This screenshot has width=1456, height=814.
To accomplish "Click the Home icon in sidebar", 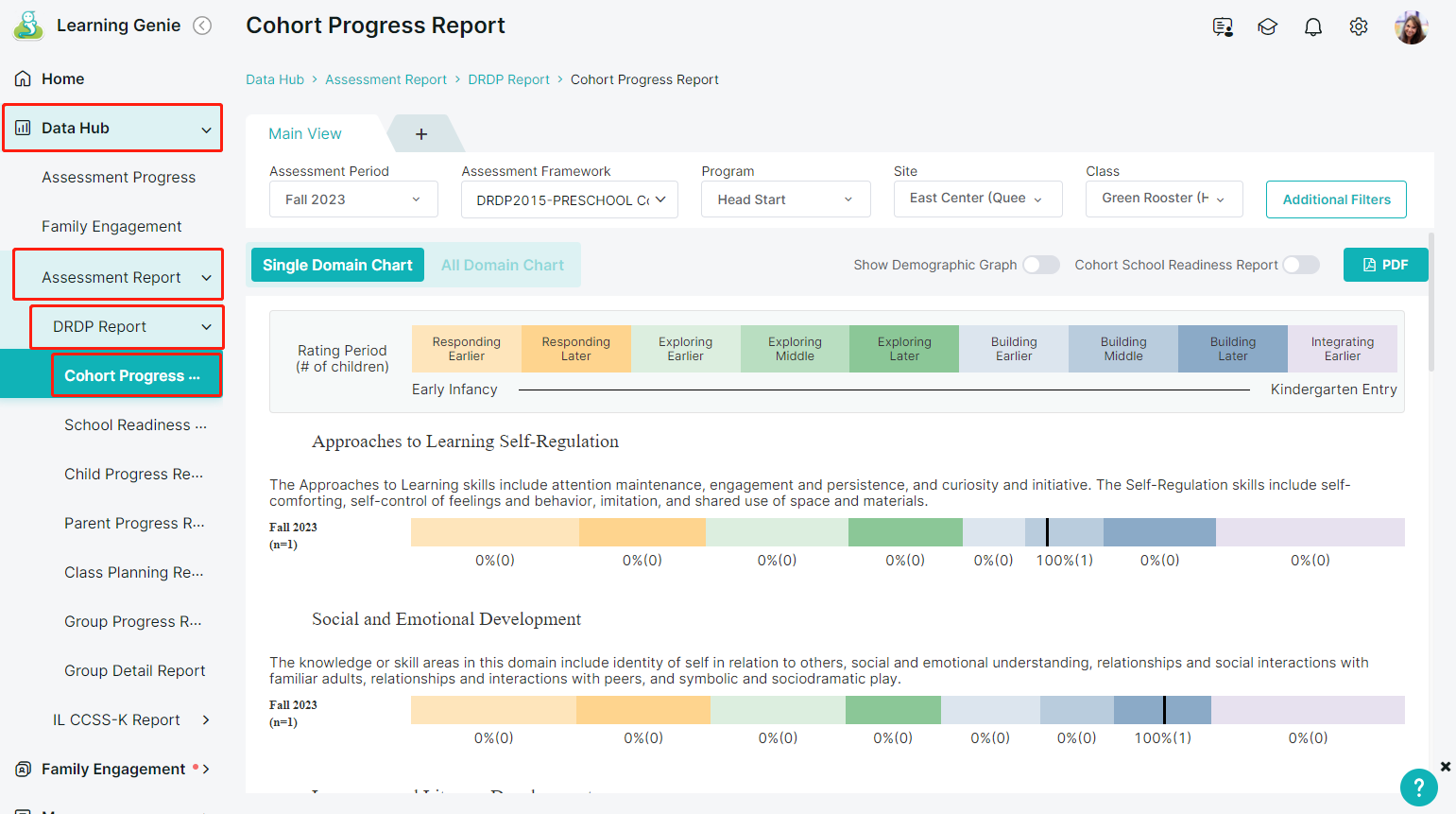I will click(x=23, y=78).
